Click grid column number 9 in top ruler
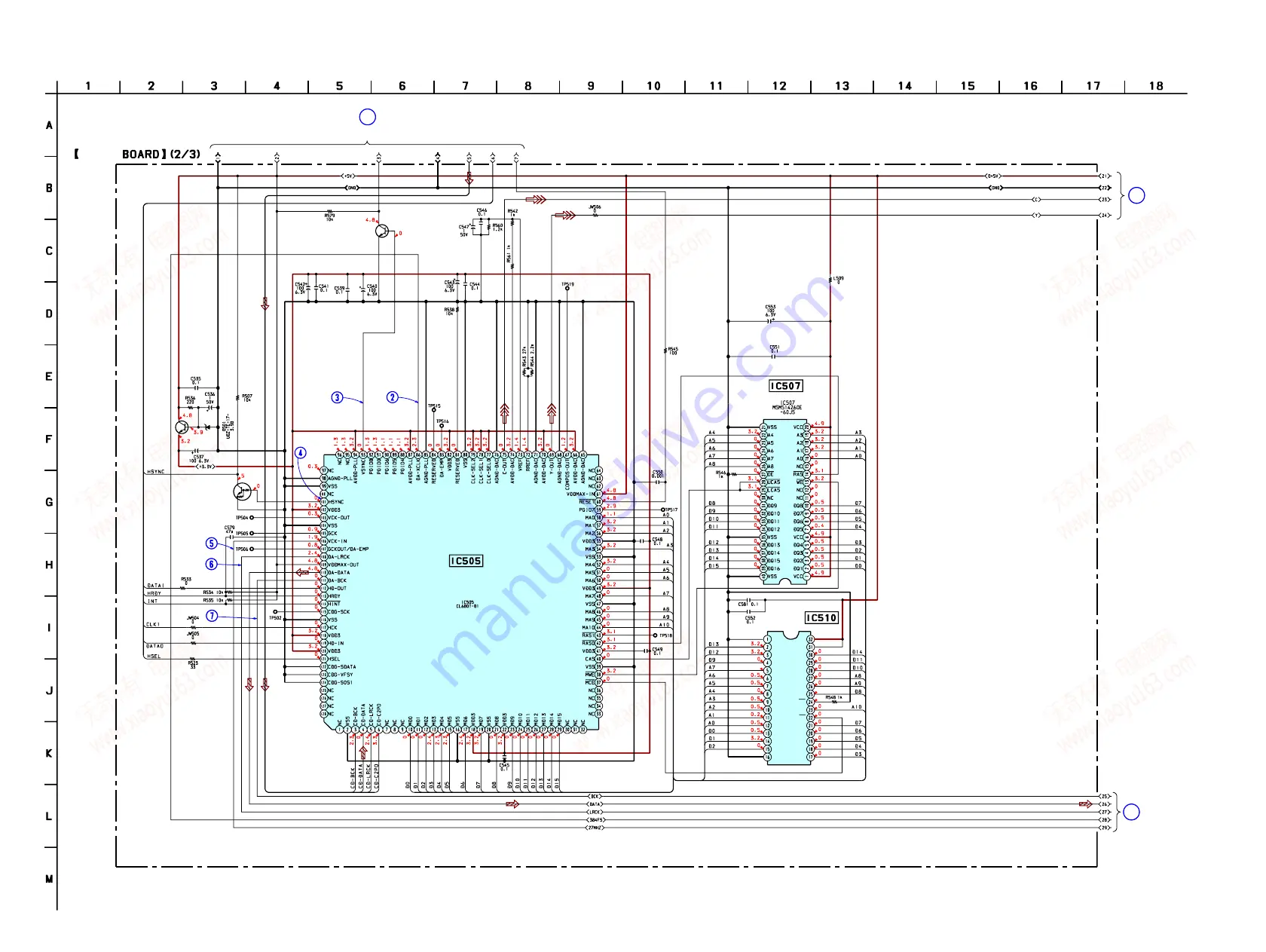The image size is (1266, 952). tap(591, 86)
